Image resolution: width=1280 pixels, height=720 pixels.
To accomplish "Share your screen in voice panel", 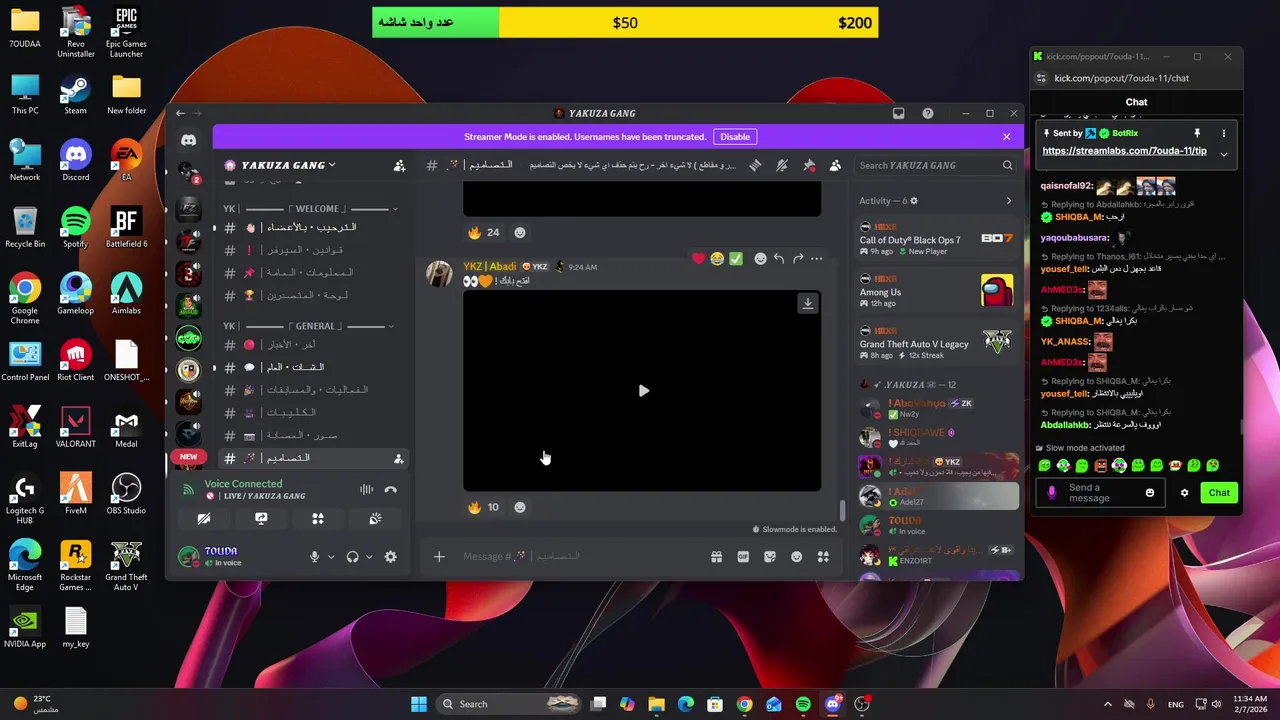I will 261,519.
